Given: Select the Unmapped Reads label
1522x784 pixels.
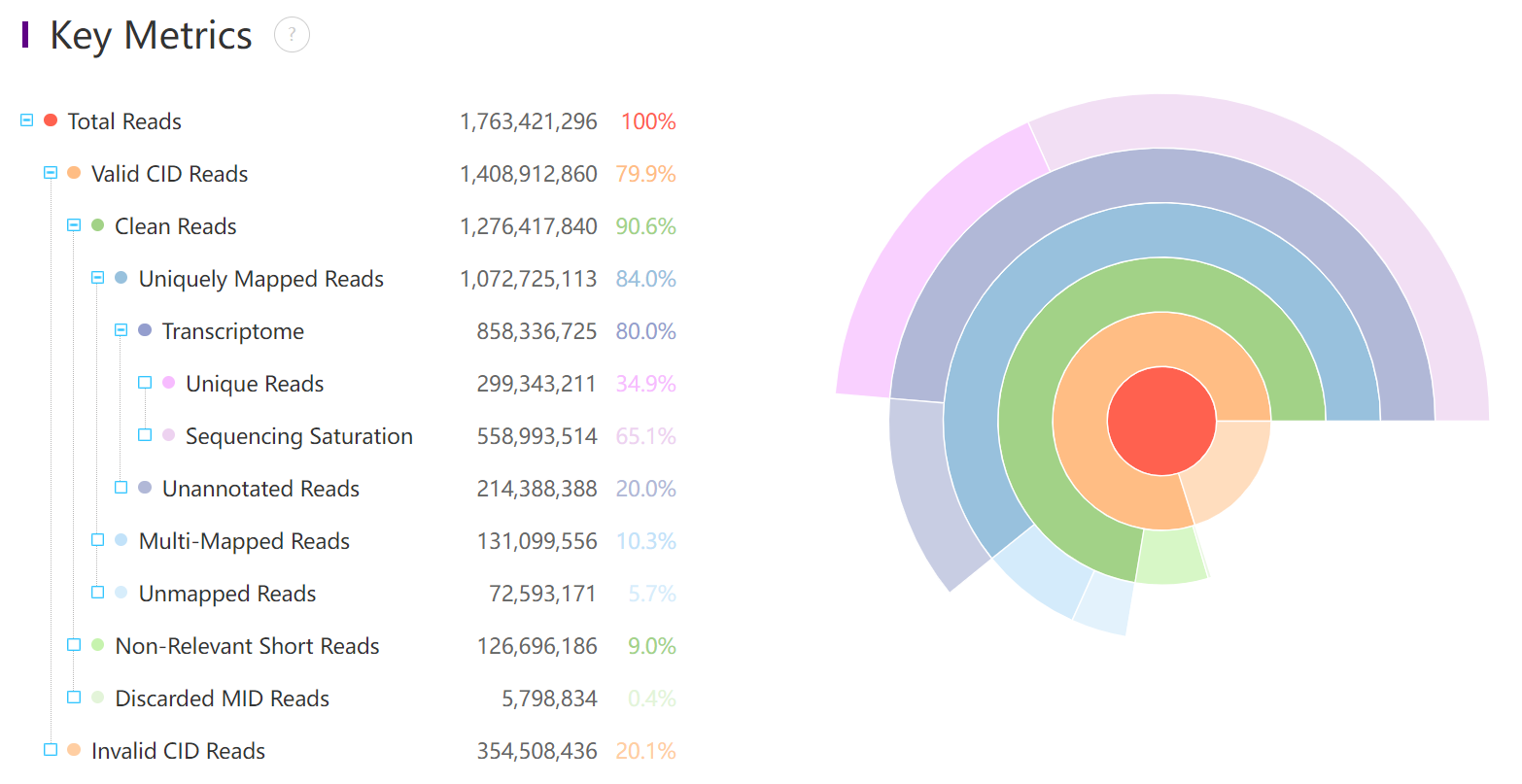Looking at the screenshot, I should coord(227,595).
